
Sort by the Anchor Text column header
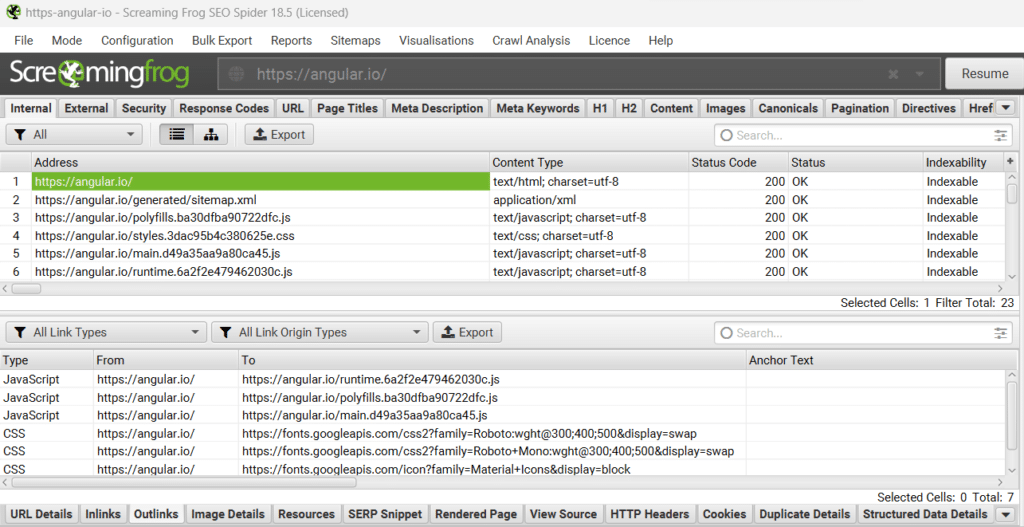coord(875,360)
